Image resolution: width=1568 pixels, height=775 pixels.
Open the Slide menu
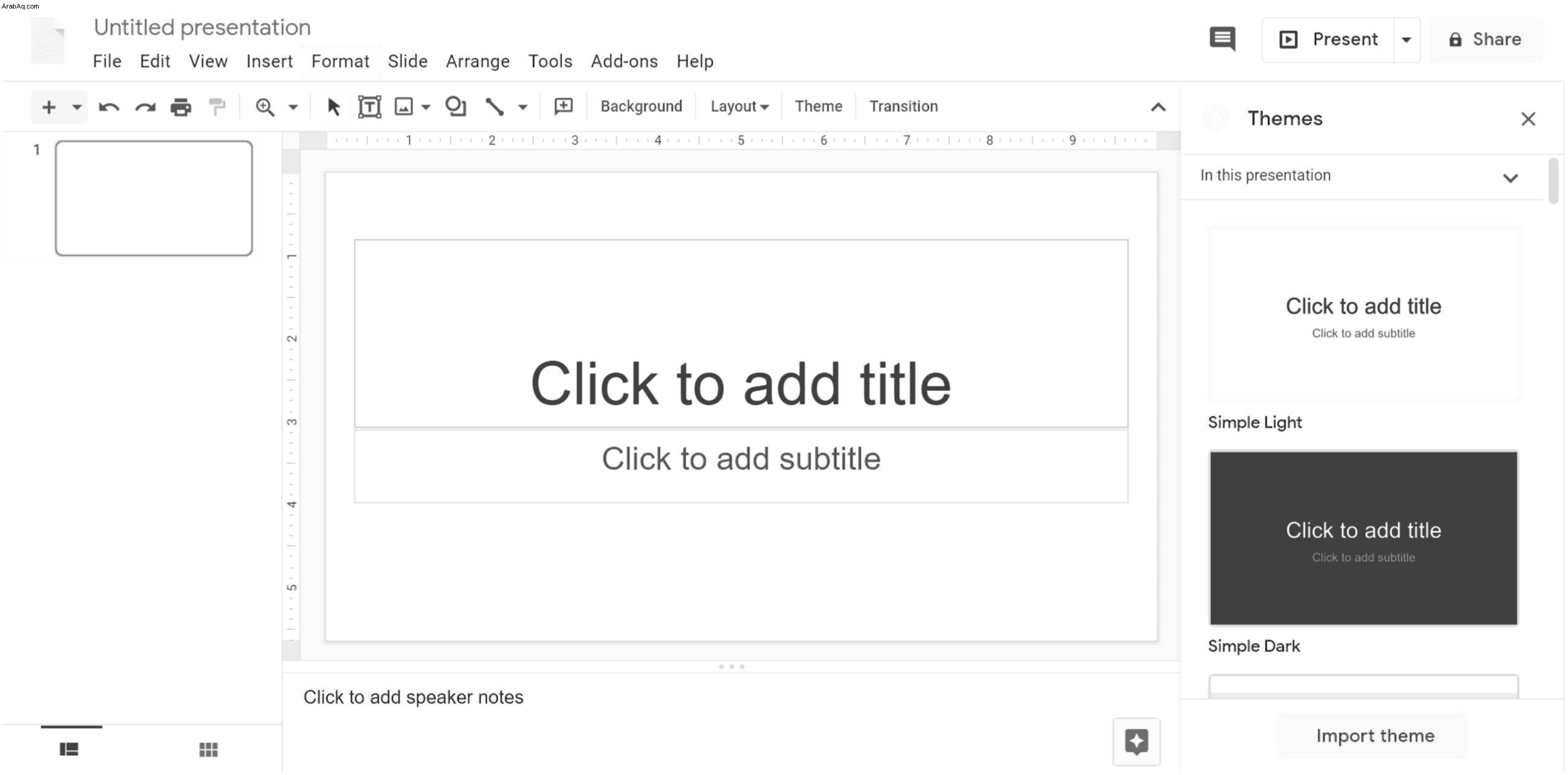coord(407,61)
